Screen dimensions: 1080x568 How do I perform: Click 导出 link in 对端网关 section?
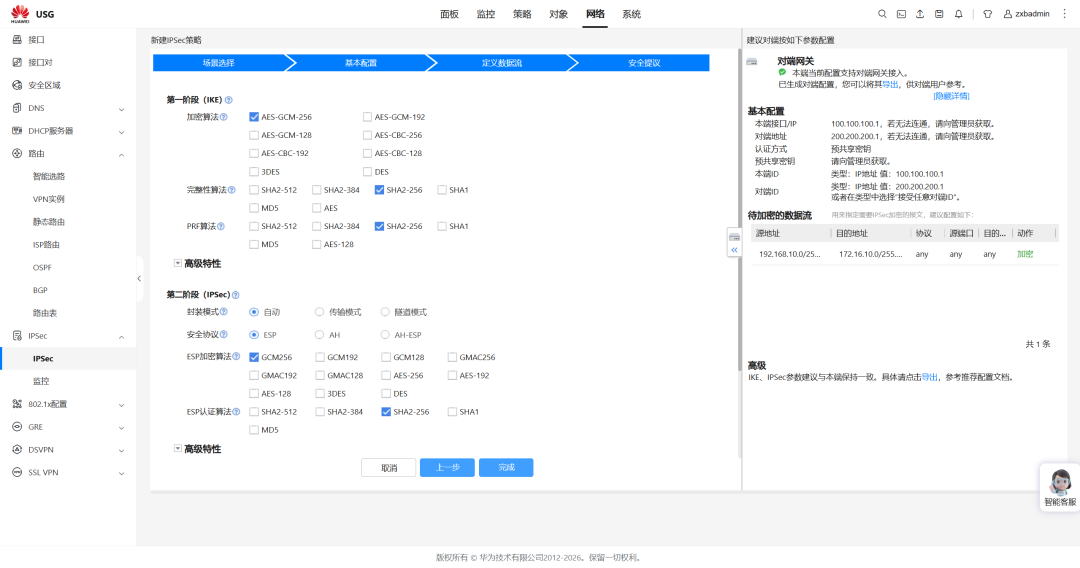[891, 84]
